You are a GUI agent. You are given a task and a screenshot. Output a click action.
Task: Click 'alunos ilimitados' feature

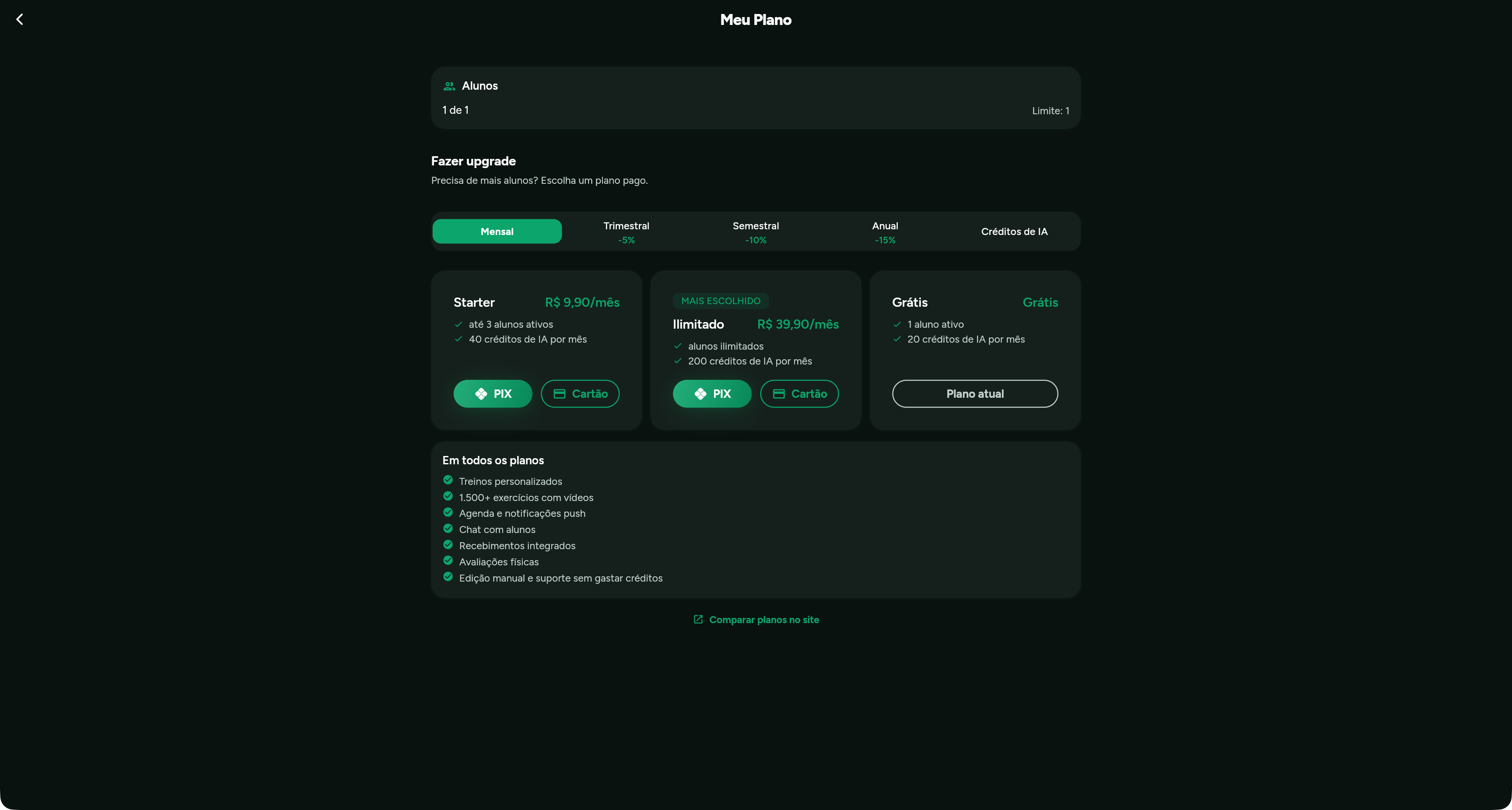tap(725, 346)
